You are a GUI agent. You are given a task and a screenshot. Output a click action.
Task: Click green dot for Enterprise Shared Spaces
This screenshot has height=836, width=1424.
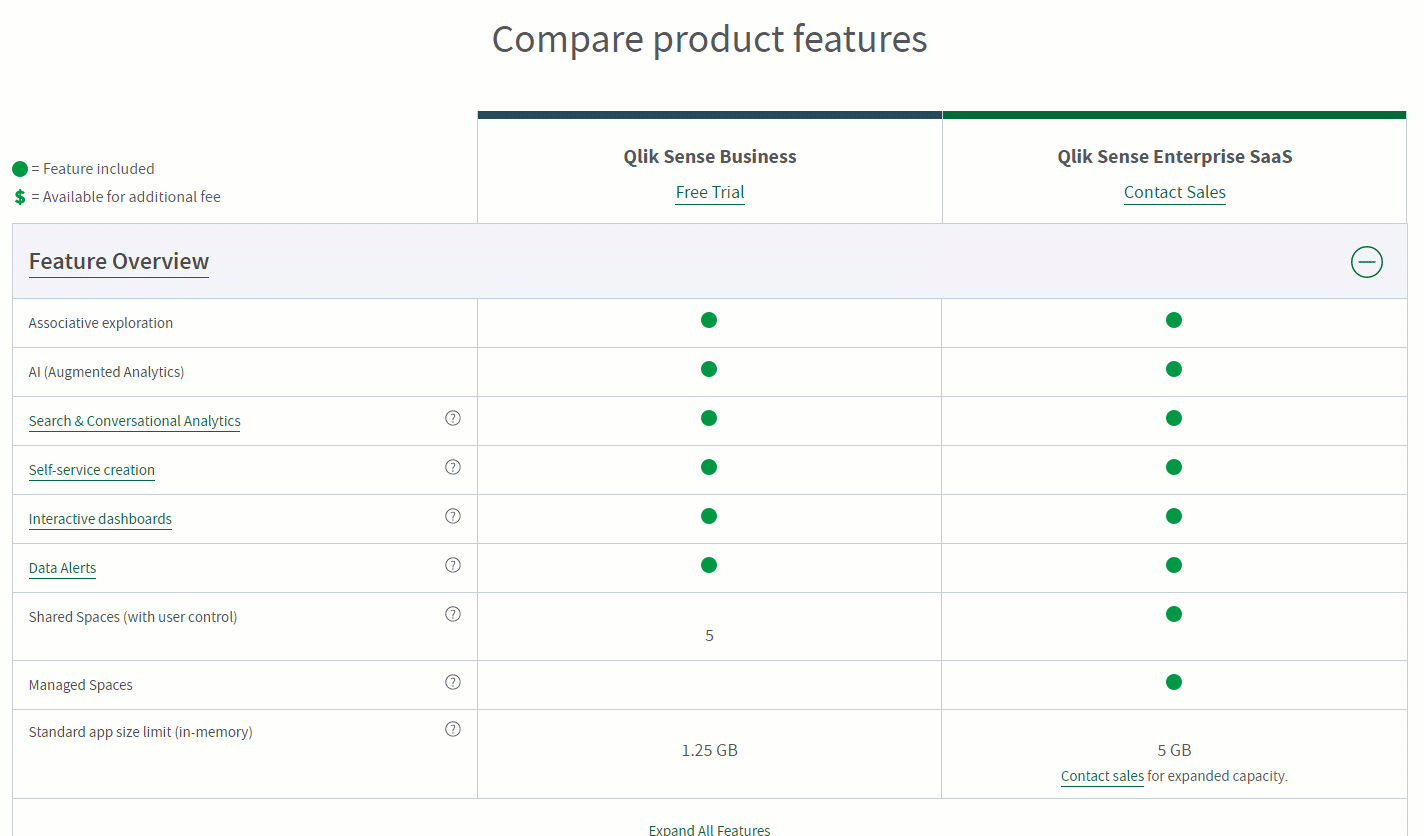[1174, 614]
